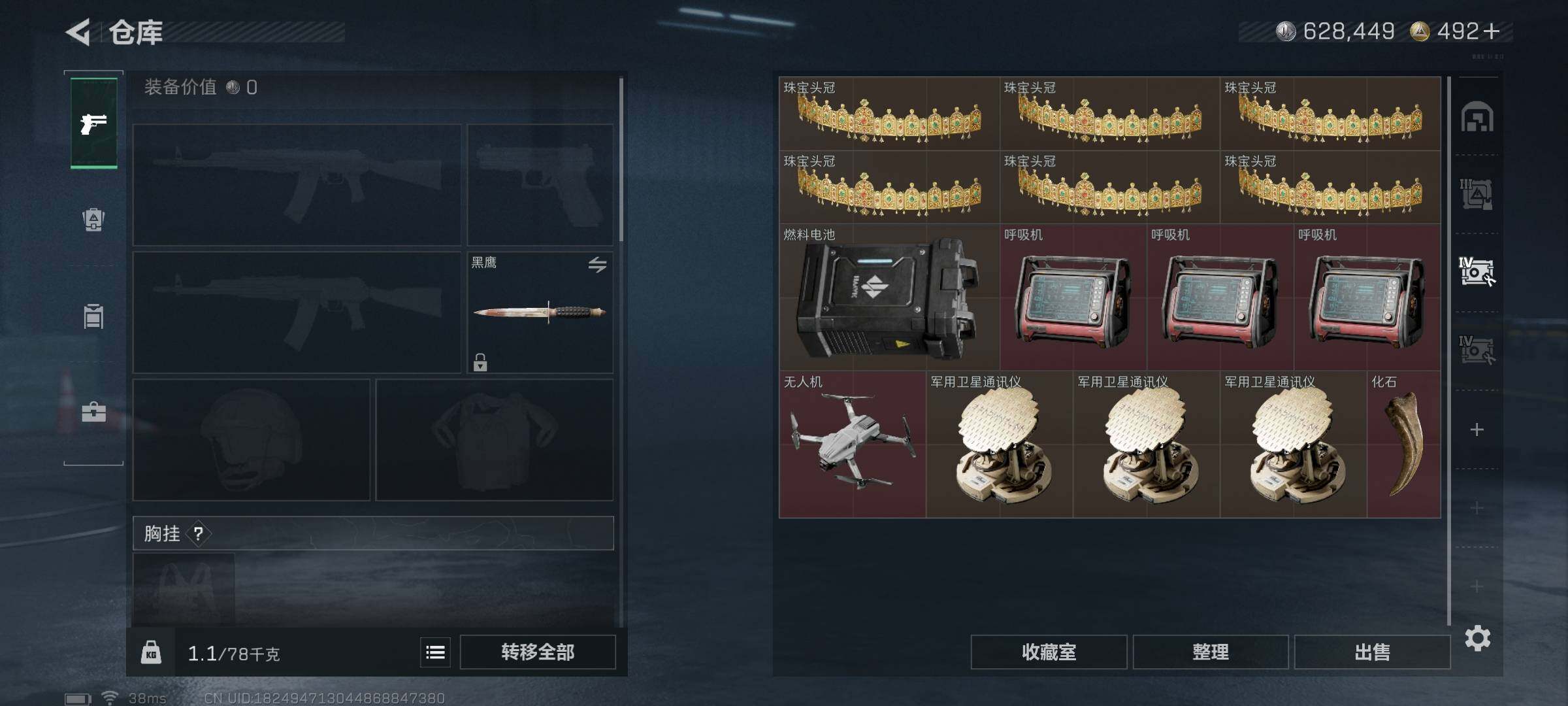The width and height of the screenshot is (1568, 706).
Task: Select the main stash house icon tab
Action: [x=1477, y=117]
